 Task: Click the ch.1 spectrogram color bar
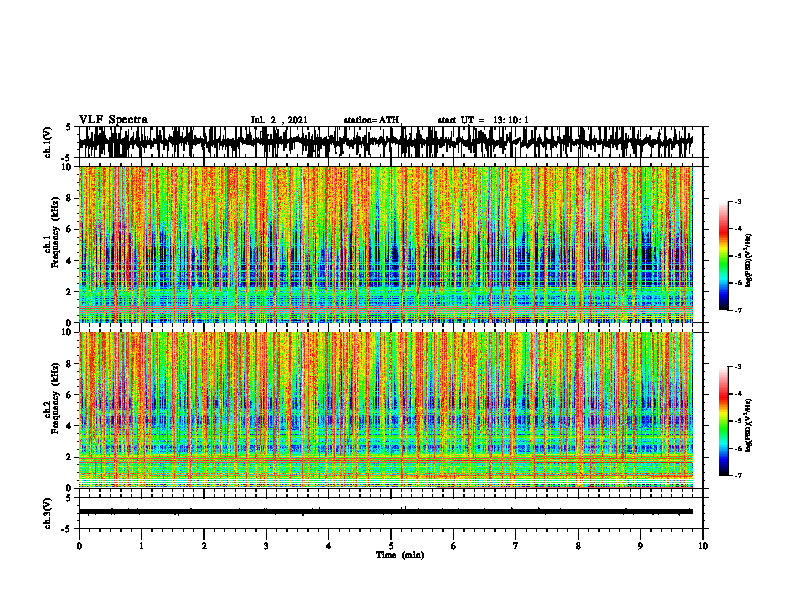point(724,256)
